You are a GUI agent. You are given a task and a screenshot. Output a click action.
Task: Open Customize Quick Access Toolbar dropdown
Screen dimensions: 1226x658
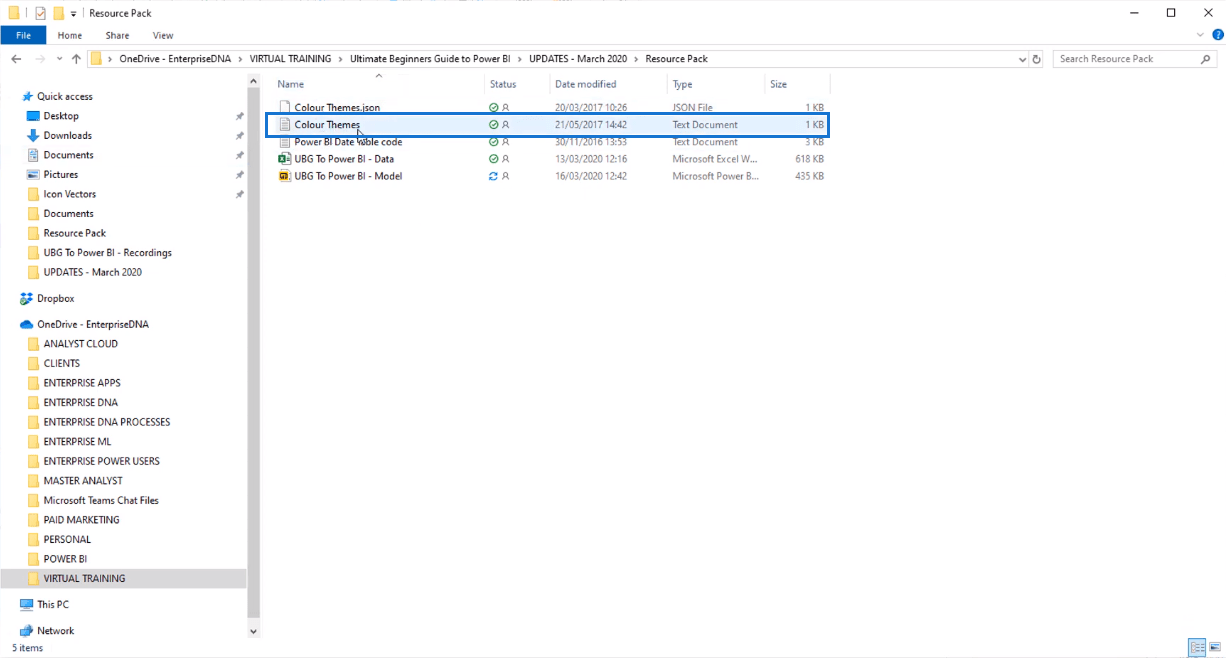point(74,13)
